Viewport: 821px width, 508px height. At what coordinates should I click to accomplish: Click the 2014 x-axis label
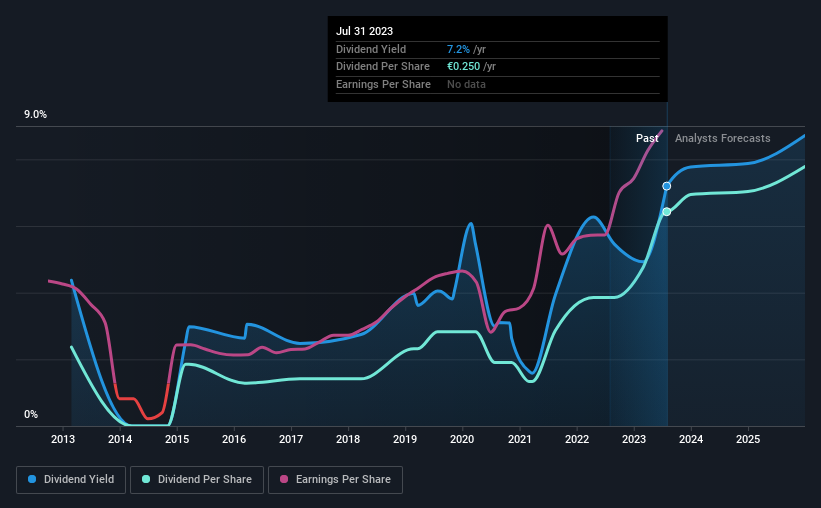click(x=120, y=439)
